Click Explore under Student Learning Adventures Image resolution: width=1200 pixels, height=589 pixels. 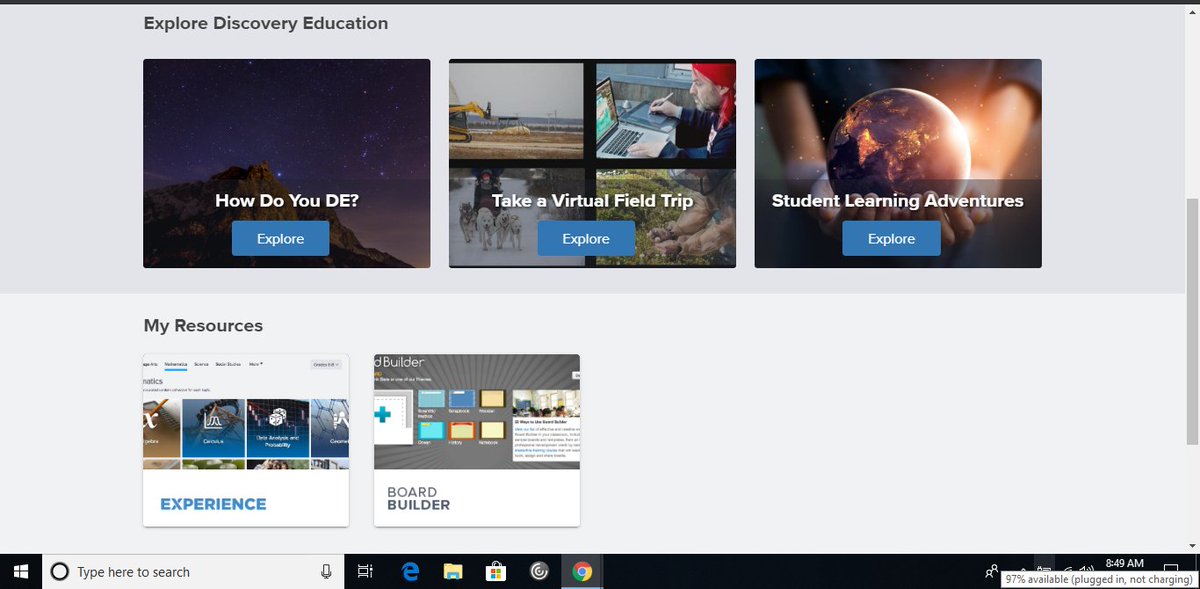(x=891, y=239)
